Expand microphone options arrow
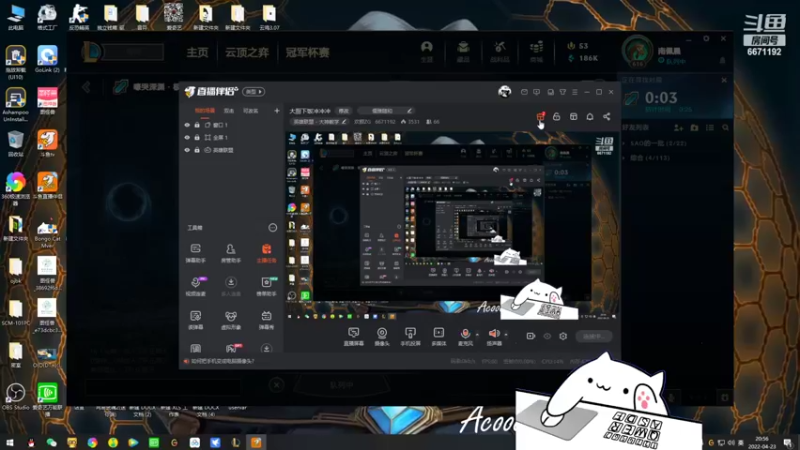 [478, 335]
